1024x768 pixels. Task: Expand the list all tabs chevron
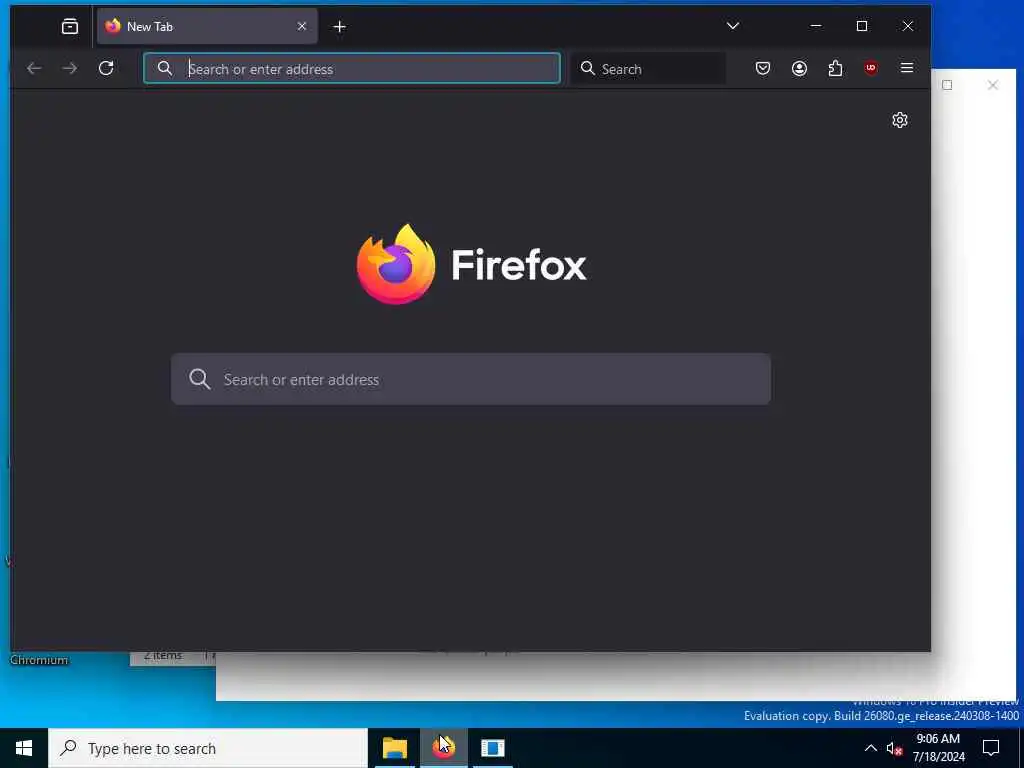(733, 26)
